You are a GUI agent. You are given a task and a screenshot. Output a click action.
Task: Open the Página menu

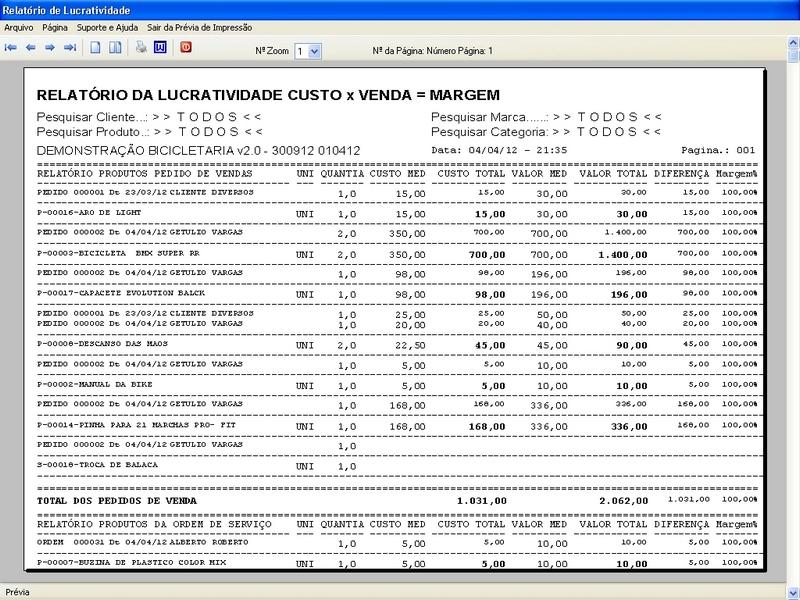tap(55, 28)
